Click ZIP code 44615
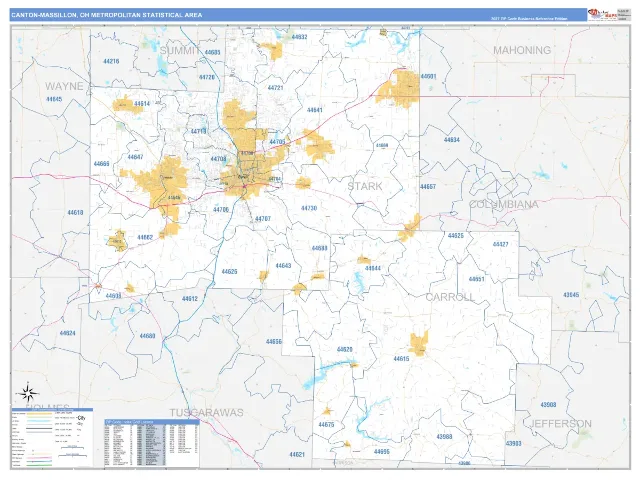 401,359
